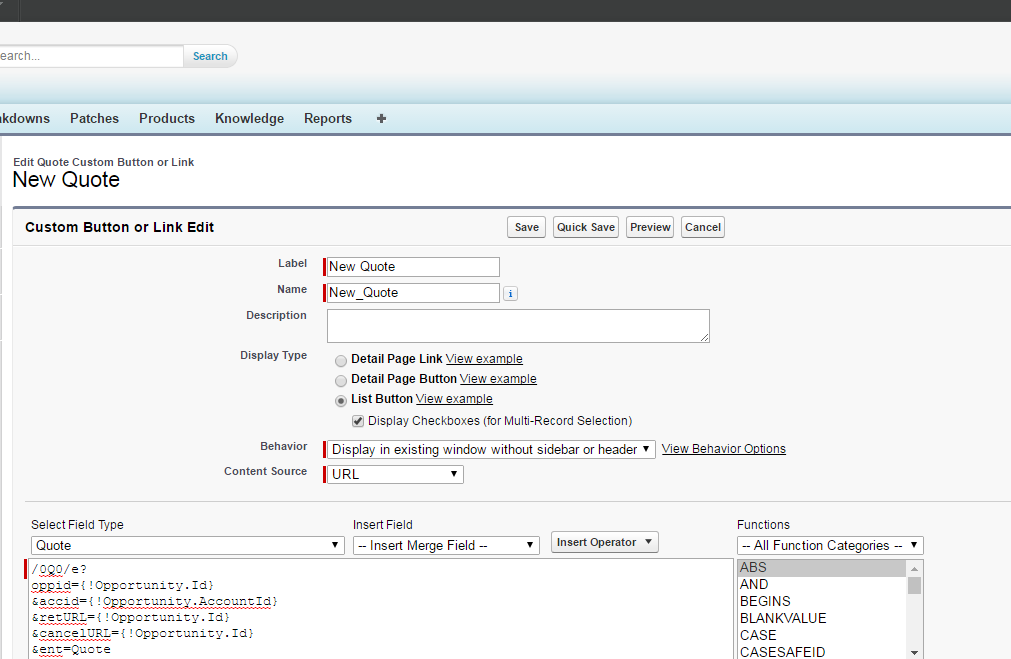Open the Insert Merge Field dropdown
The height and width of the screenshot is (659, 1011).
click(446, 546)
